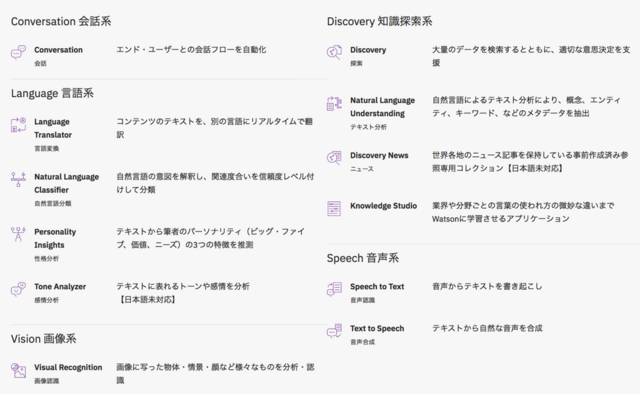Open Natural Language Classifier service

click(x=67, y=183)
